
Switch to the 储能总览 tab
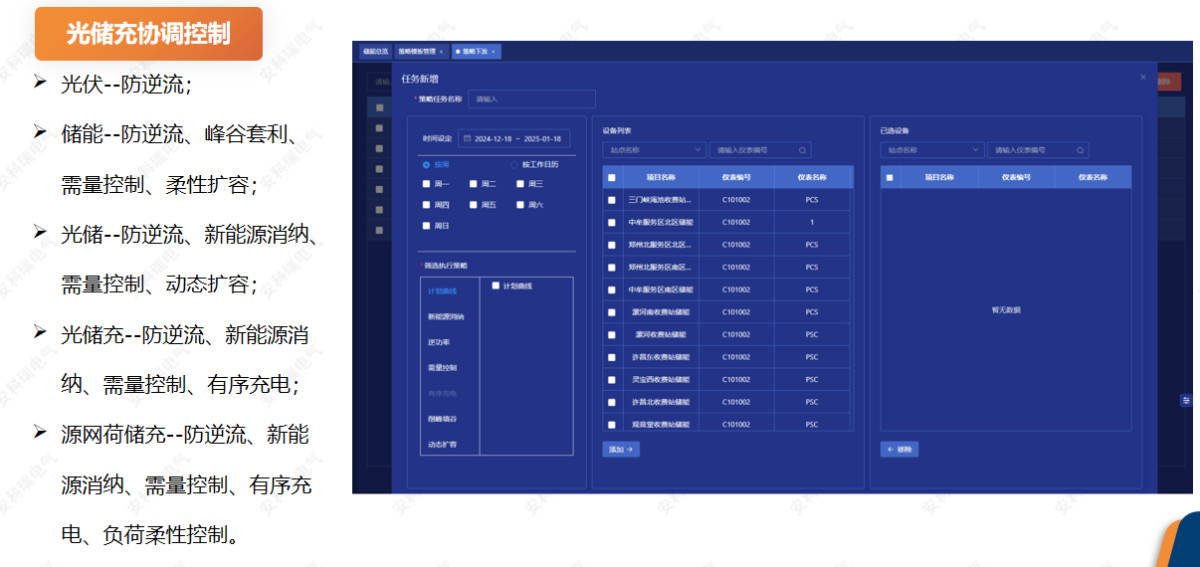pos(375,51)
